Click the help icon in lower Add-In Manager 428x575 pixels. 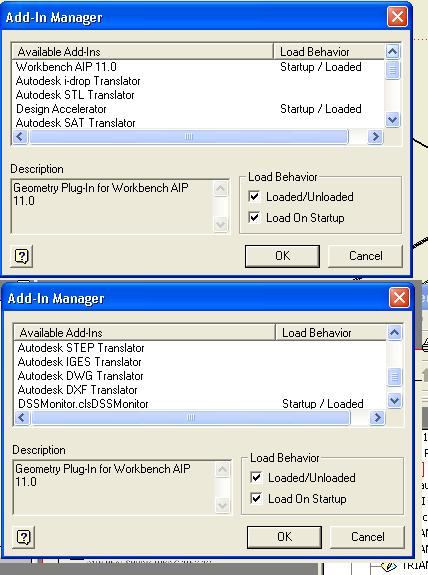[x=23, y=537]
